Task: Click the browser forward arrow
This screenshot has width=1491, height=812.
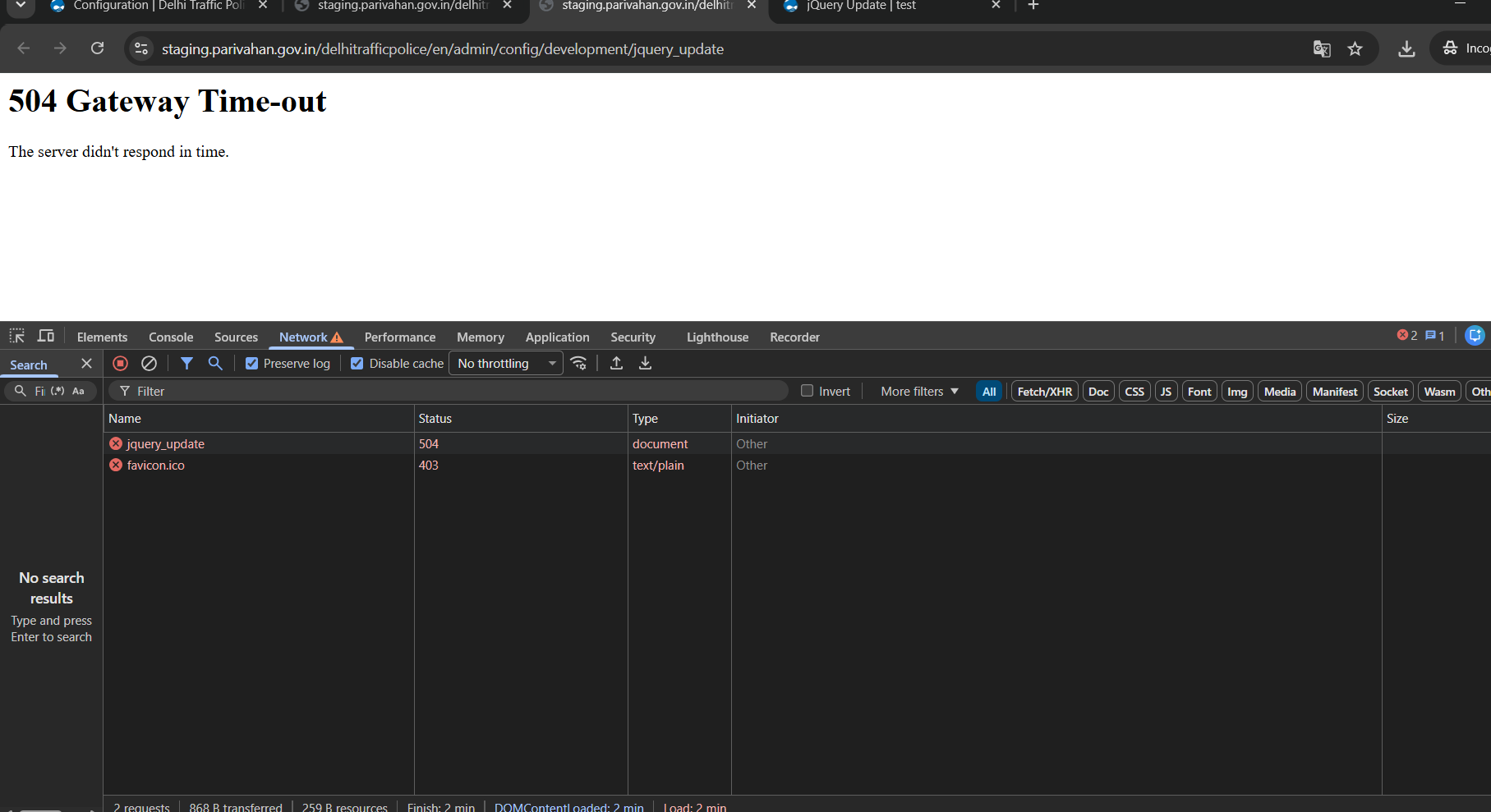Action: click(x=60, y=48)
